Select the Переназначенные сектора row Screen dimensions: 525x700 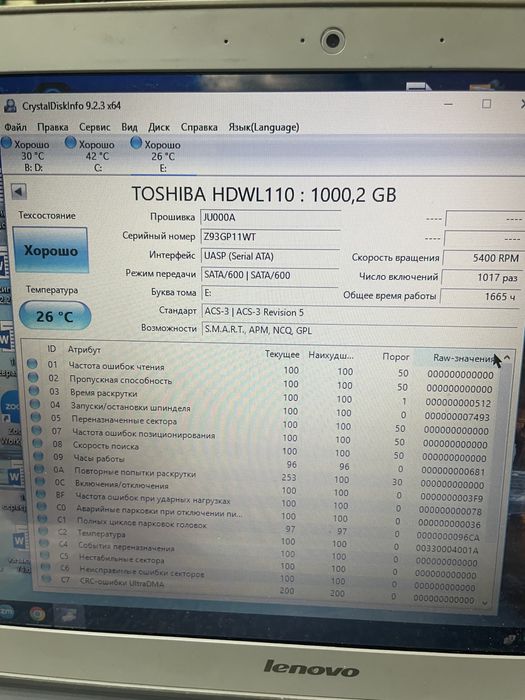tap(261, 424)
